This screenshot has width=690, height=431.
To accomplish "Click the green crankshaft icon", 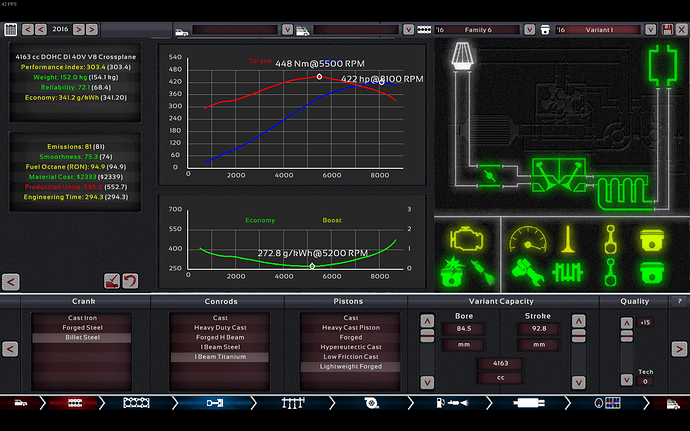I will click(x=566, y=270).
